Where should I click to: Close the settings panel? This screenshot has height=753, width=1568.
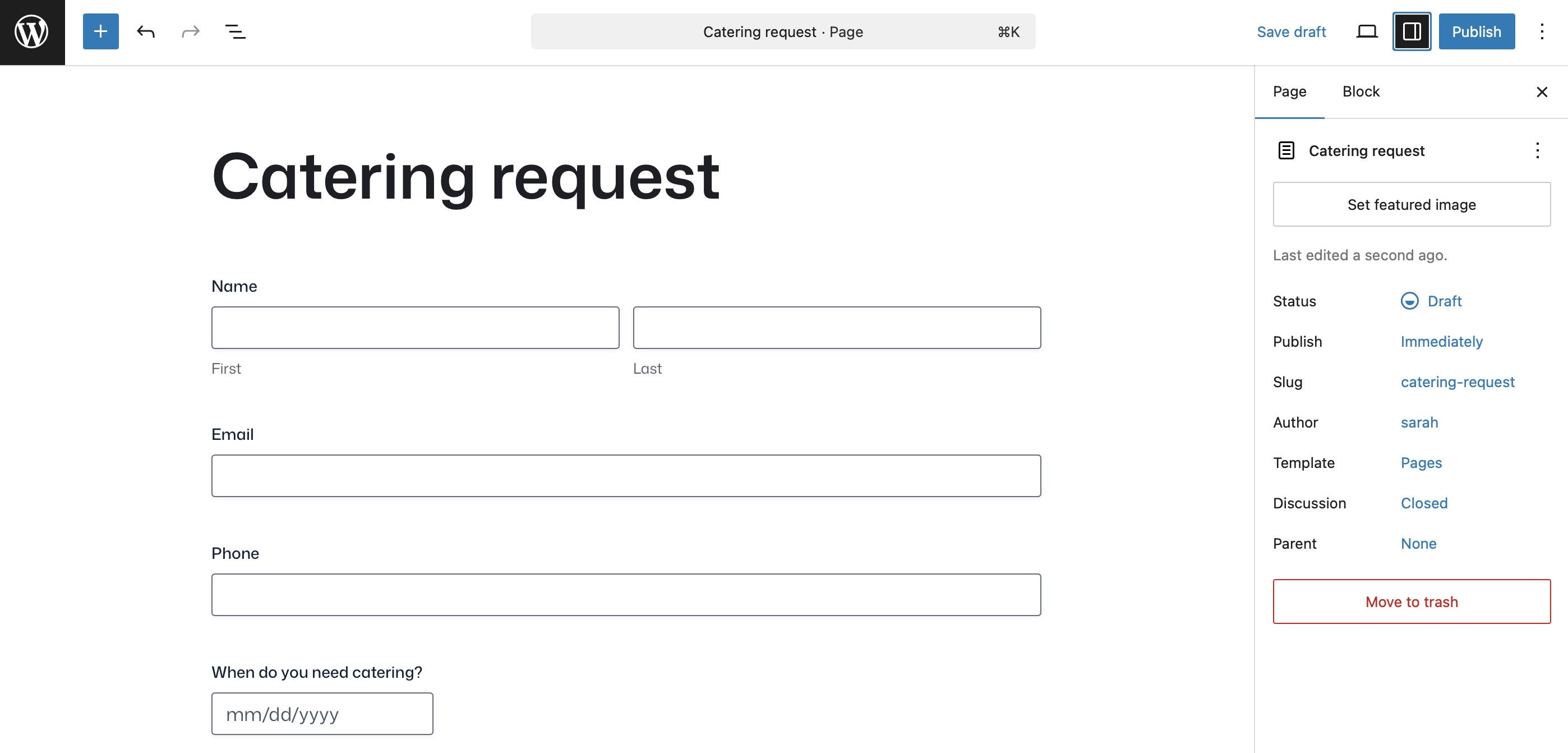pyautogui.click(x=1542, y=91)
